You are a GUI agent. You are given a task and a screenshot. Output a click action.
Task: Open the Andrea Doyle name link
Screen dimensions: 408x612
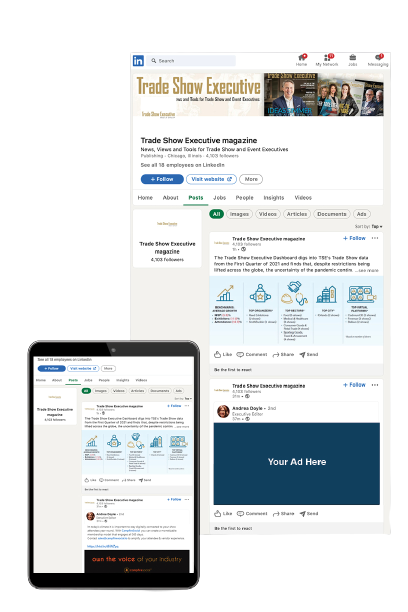(247, 408)
